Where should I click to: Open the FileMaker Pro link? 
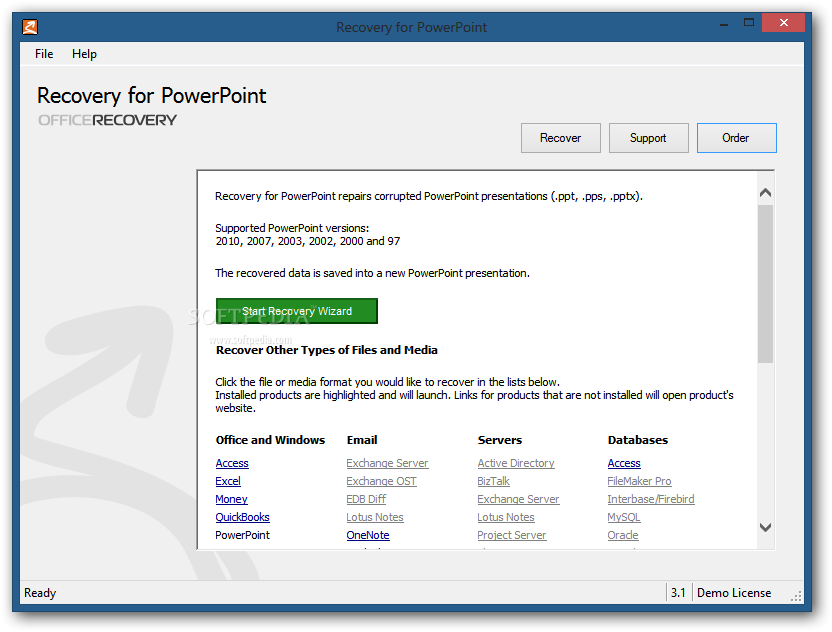(639, 481)
